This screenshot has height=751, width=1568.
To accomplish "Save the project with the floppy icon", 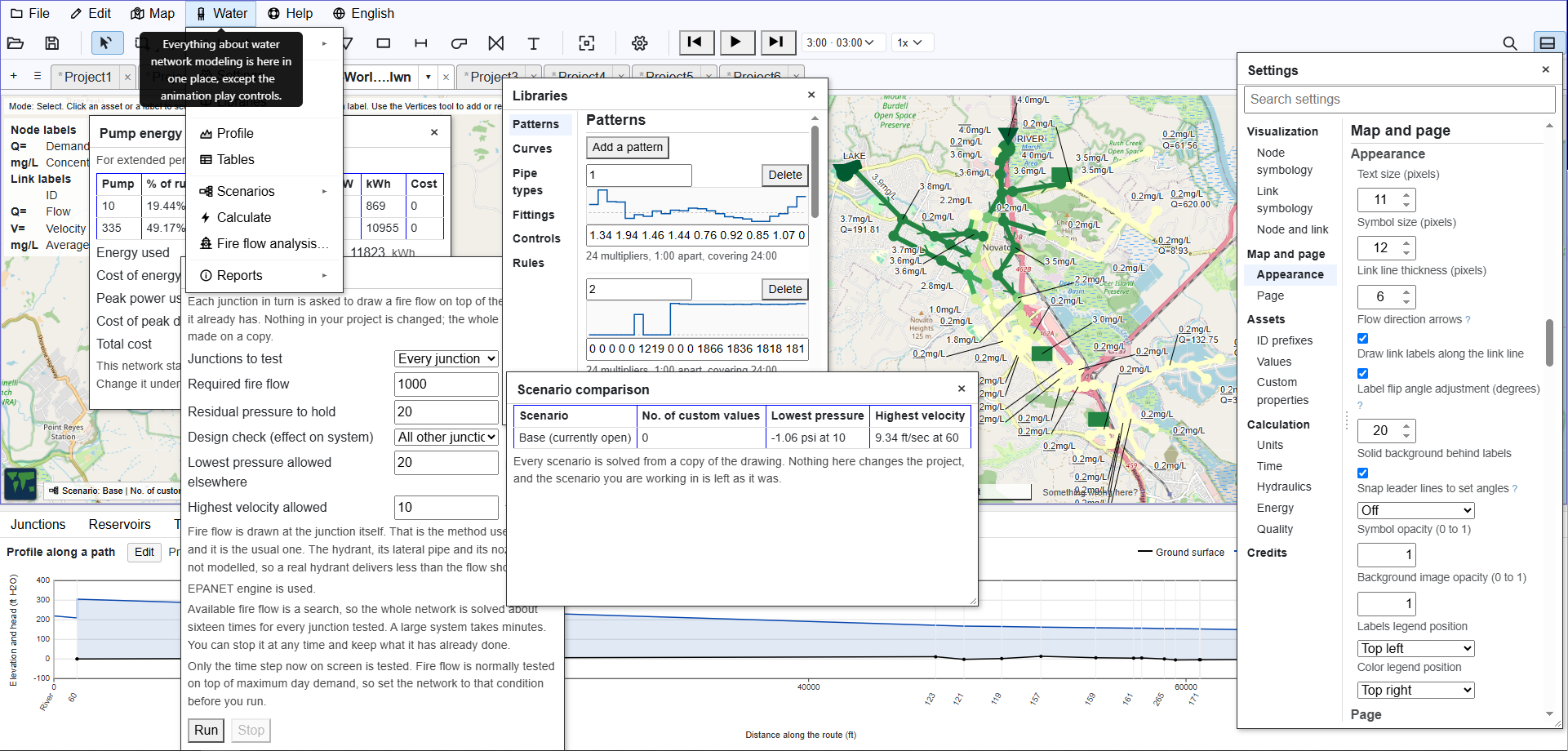I will tap(52, 43).
